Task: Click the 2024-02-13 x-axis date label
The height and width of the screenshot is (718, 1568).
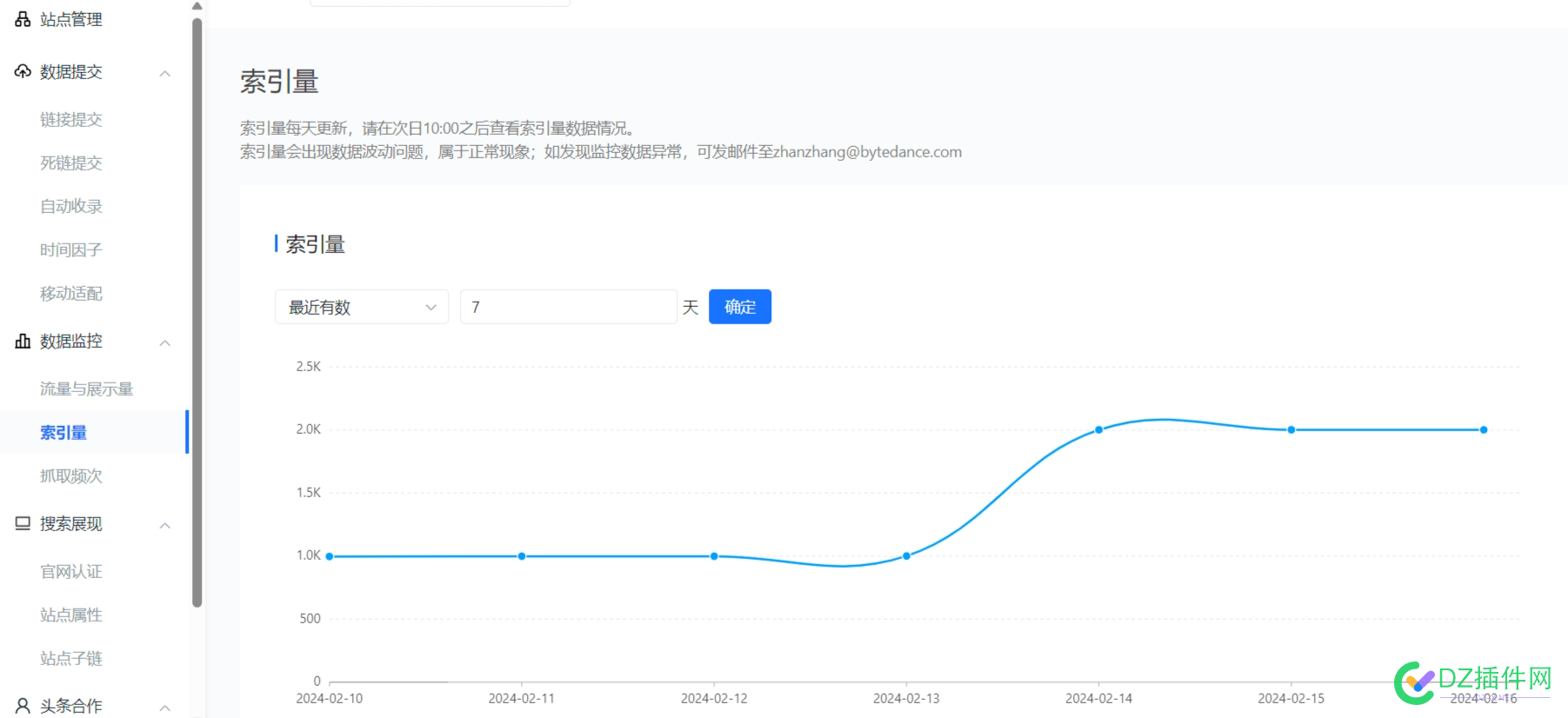Action: point(906,699)
